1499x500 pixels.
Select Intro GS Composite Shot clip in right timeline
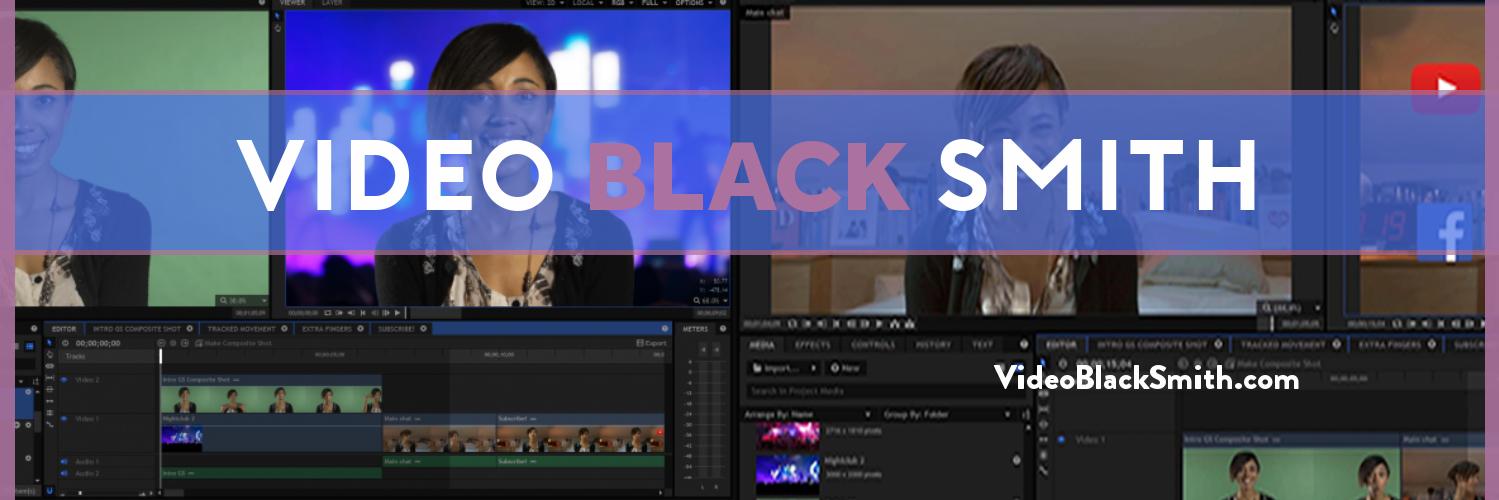(x=1291, y=466)
